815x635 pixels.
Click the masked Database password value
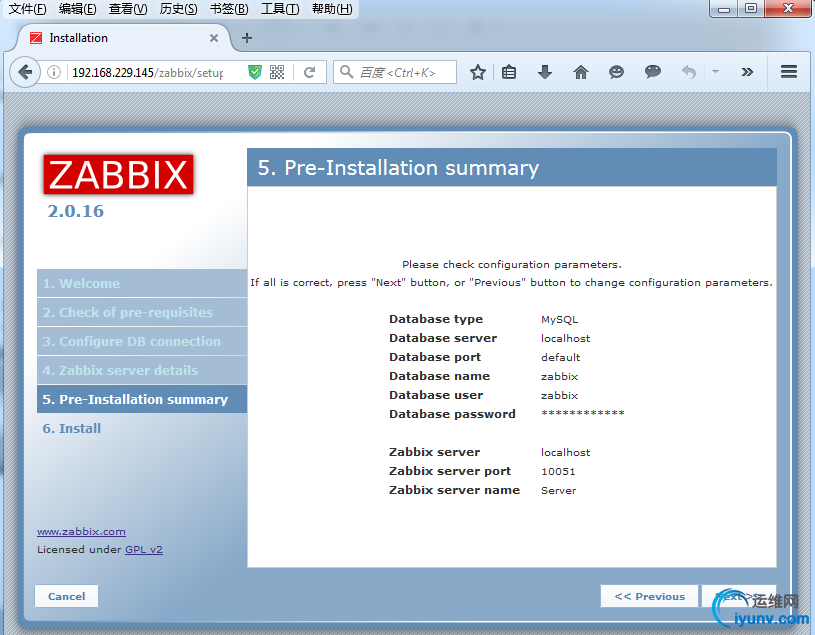point(583,413)
